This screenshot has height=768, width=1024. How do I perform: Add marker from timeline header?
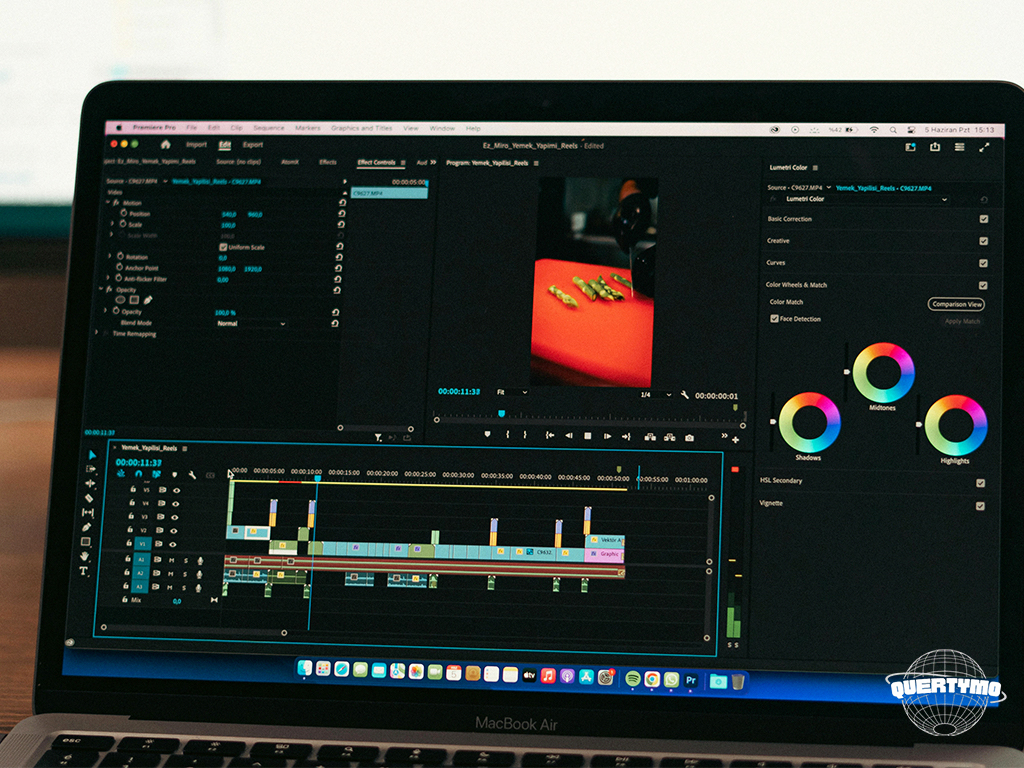tap(174, 475)
